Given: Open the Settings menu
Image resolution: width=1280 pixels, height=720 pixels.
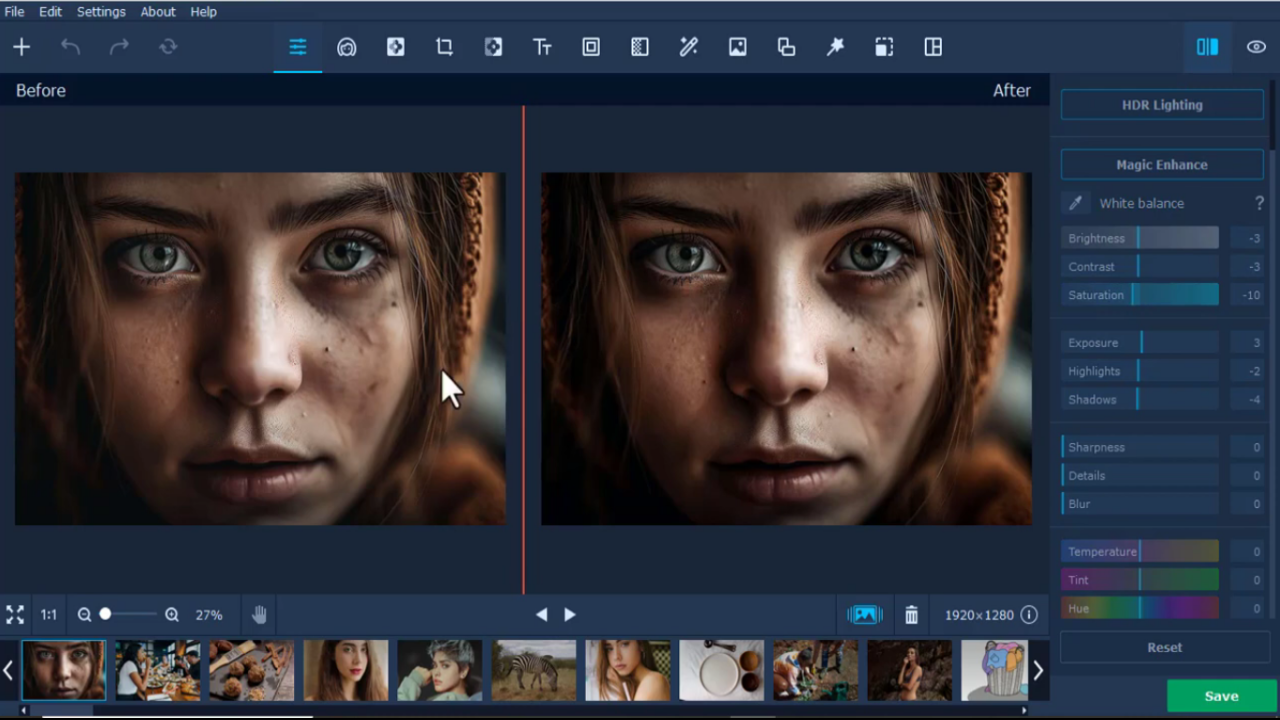Looking at the screenshot, I should pos(101,12).
